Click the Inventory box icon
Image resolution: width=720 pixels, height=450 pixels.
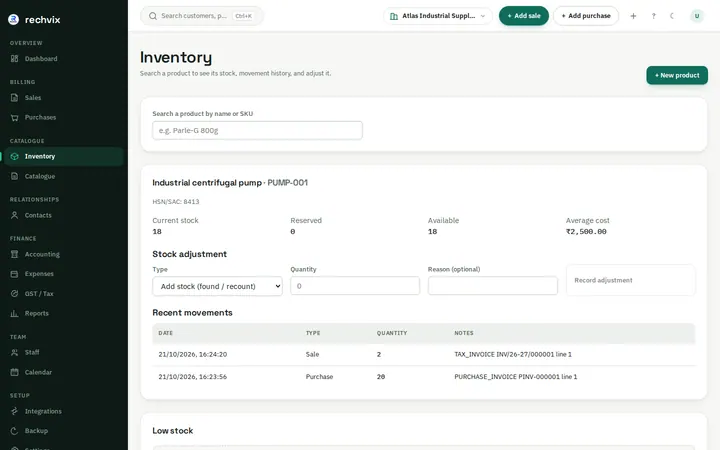[15, 157]
